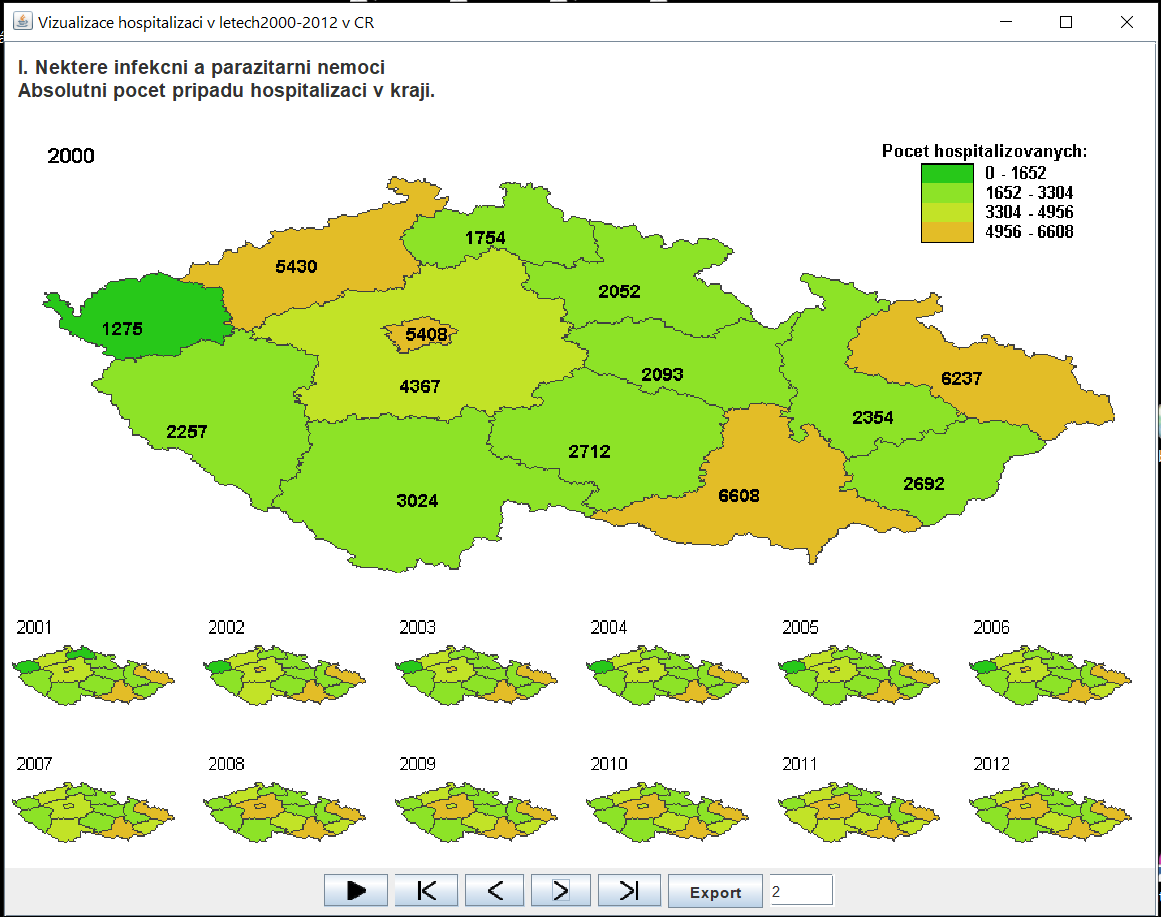Pick the 2012 map thumbnail
Viewport: 1161px width, 917px height.
[x=1050, y=812]
